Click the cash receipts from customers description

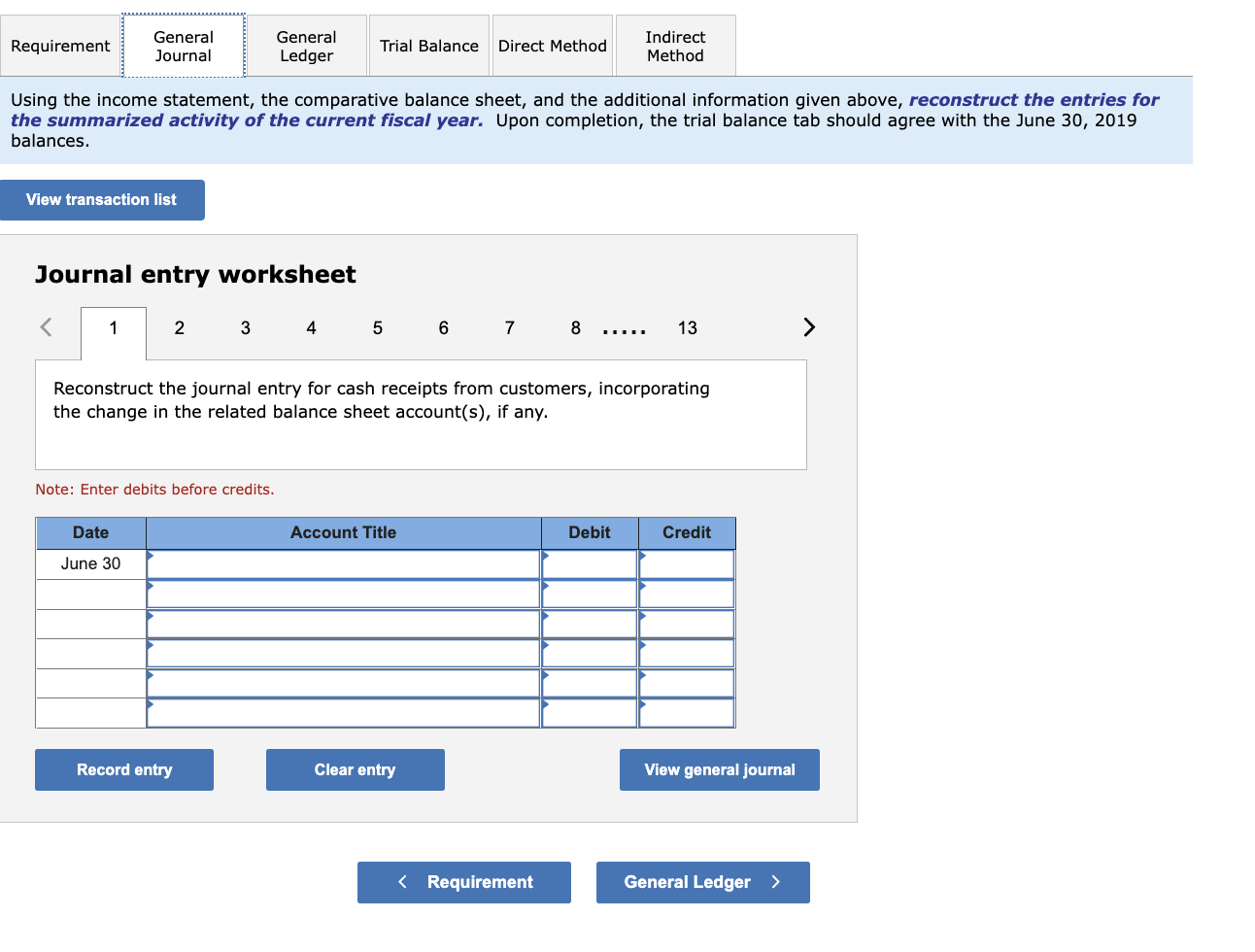(382, 400)
